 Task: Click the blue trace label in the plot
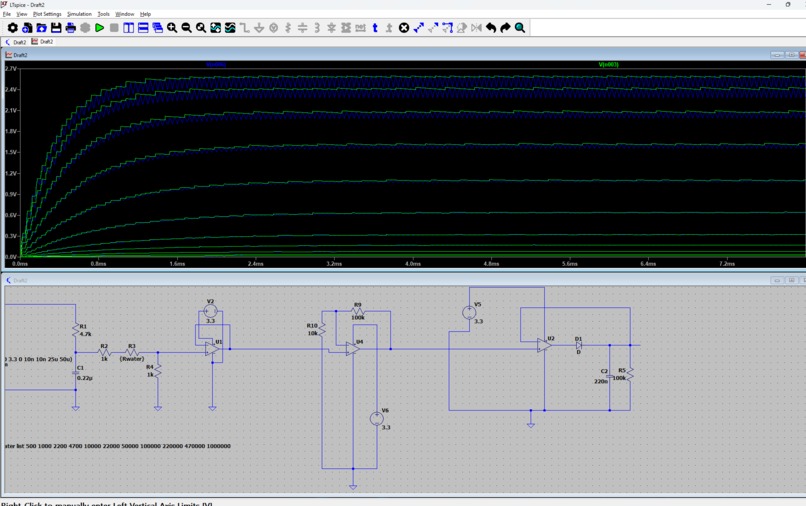pyautogui.click(x=216, y=65)
